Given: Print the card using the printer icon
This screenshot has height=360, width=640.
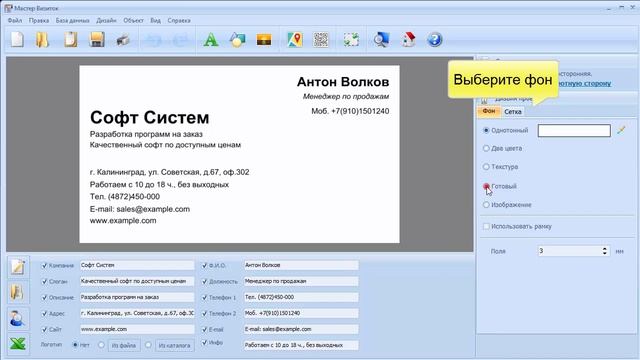Looking at the screenshot, I should pos(123,40).
